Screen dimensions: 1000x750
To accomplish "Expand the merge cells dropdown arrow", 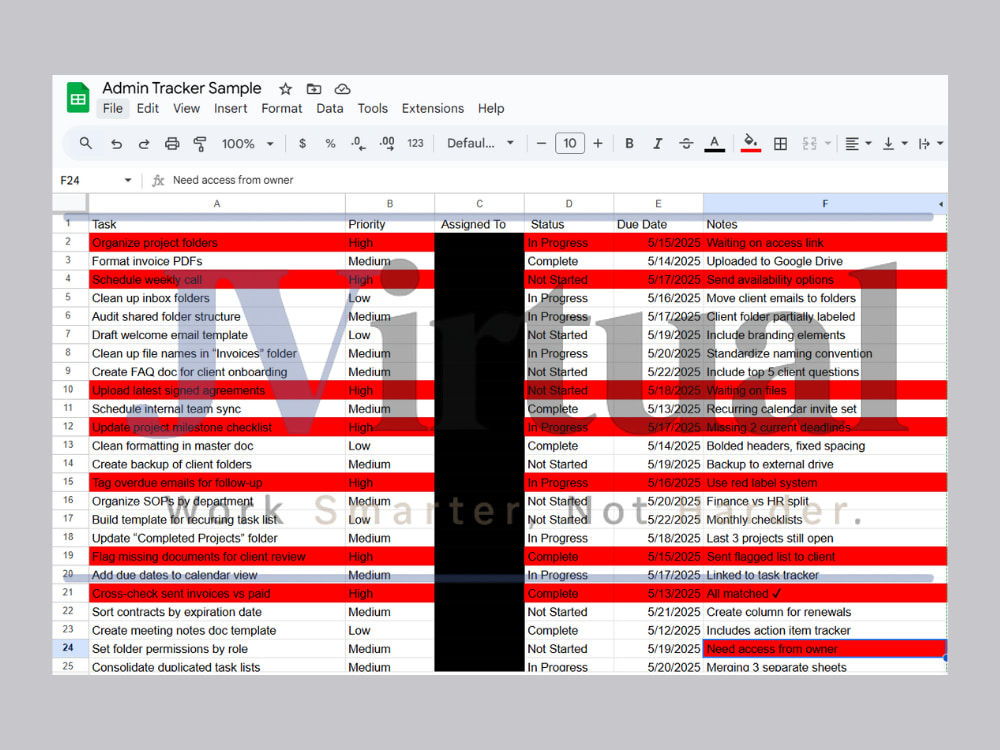I will 828,143.
